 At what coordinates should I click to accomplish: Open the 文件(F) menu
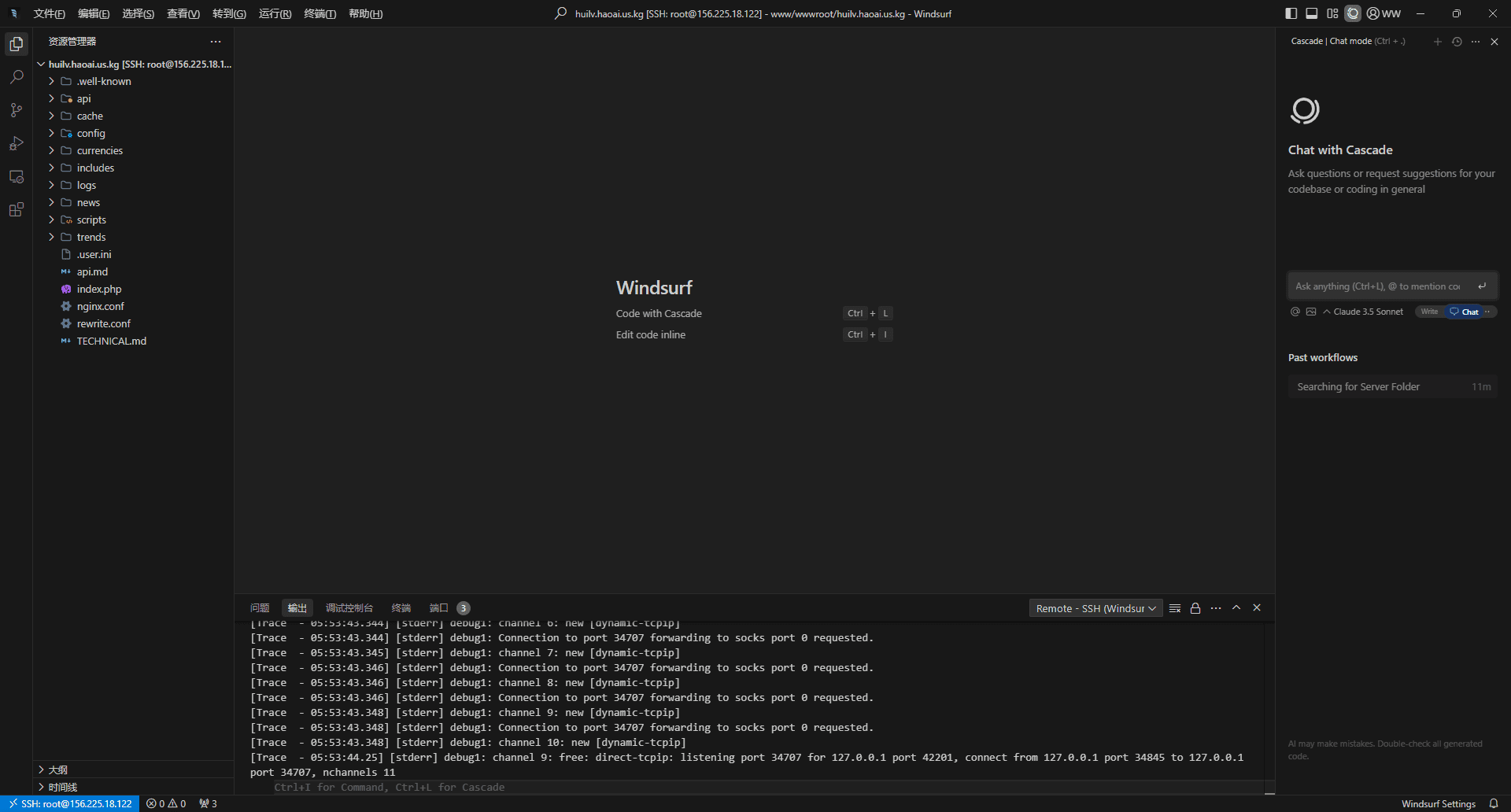(x=50, y=13)
